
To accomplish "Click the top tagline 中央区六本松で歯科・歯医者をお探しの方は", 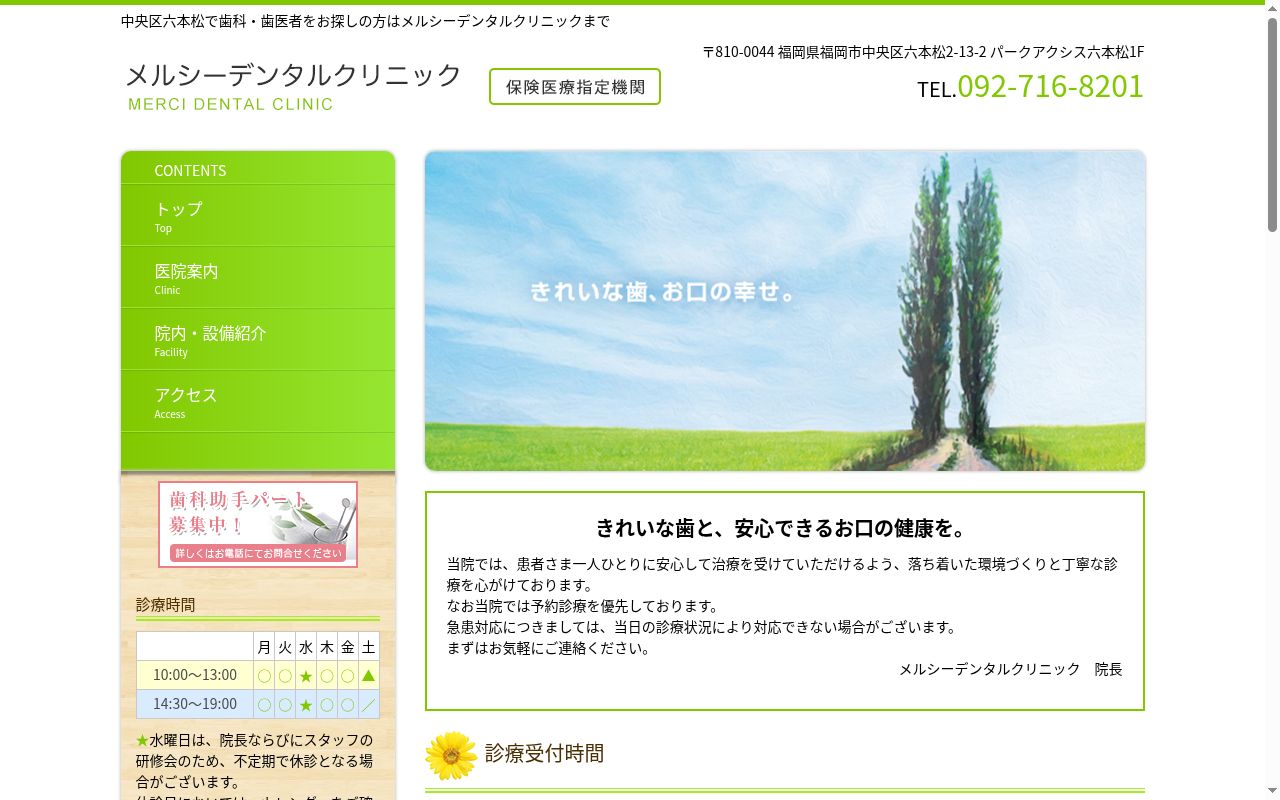I will pos(365,21).
